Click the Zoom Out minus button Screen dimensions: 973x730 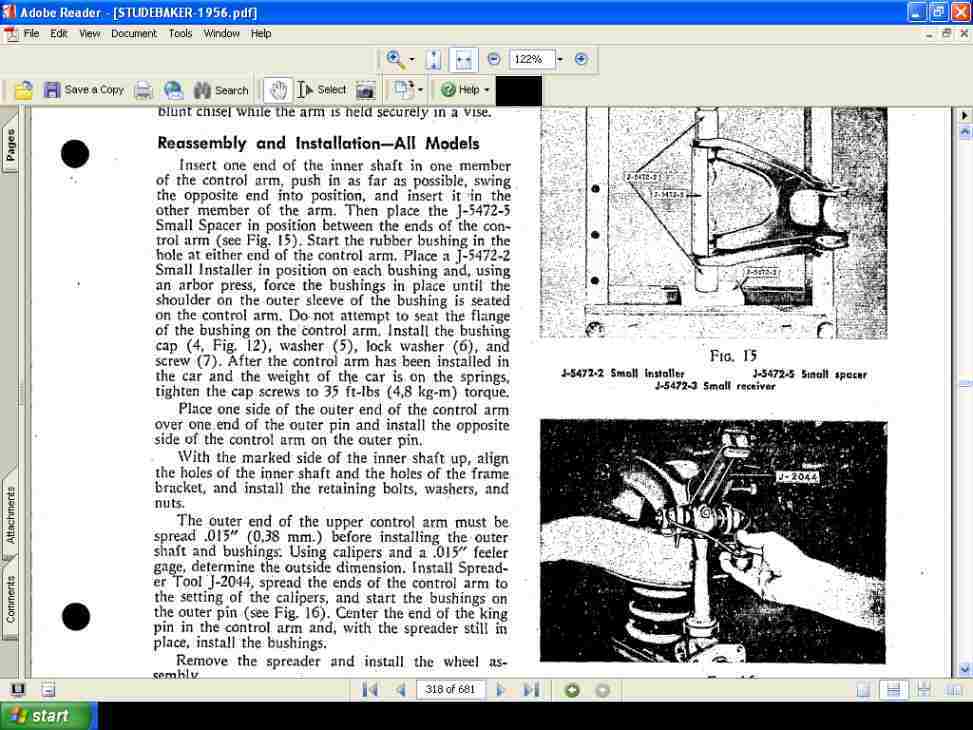pos(494,59)
